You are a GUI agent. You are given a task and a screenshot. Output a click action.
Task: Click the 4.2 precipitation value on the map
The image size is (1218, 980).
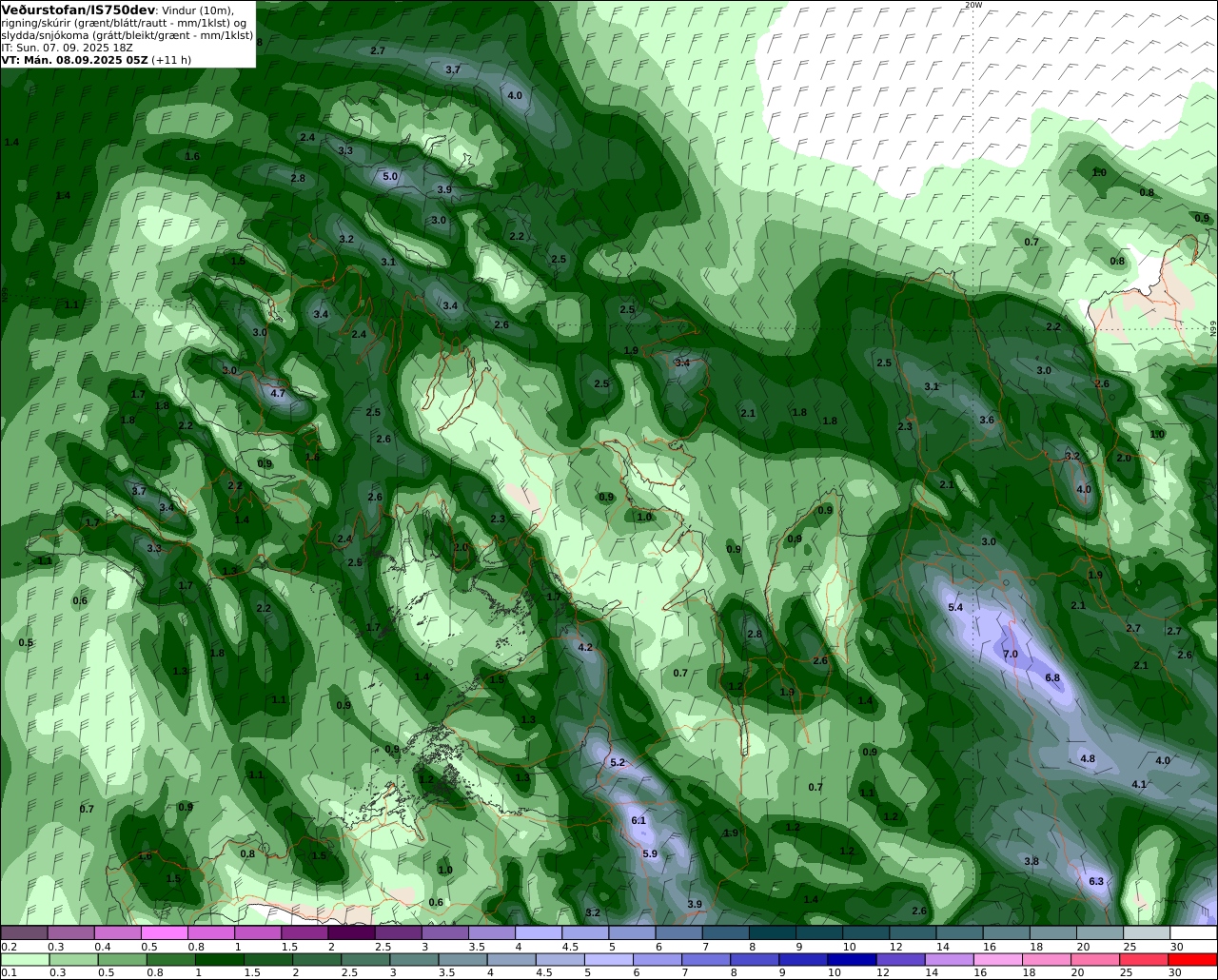pos(585,648)
